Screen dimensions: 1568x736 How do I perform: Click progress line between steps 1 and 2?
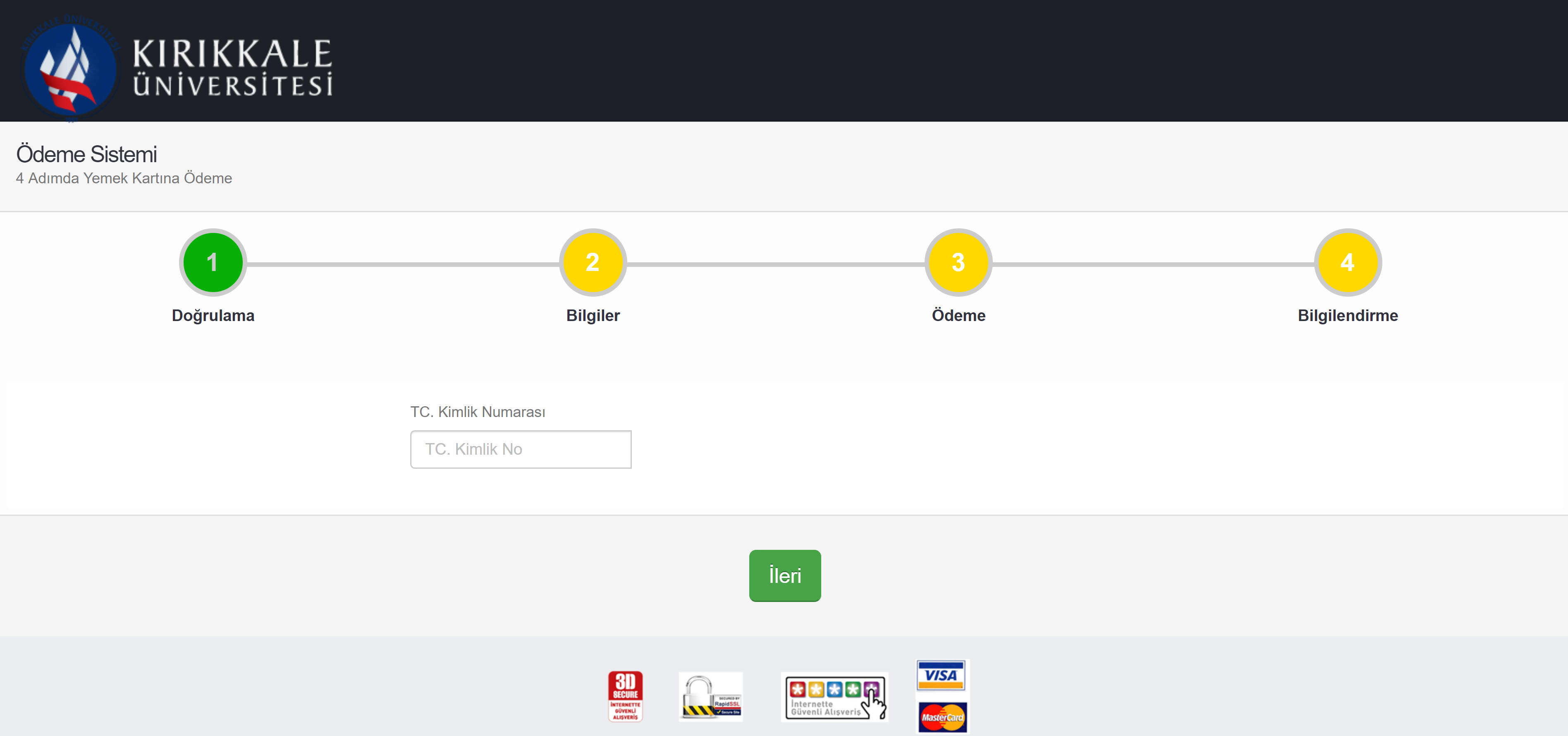coord(402,264)
